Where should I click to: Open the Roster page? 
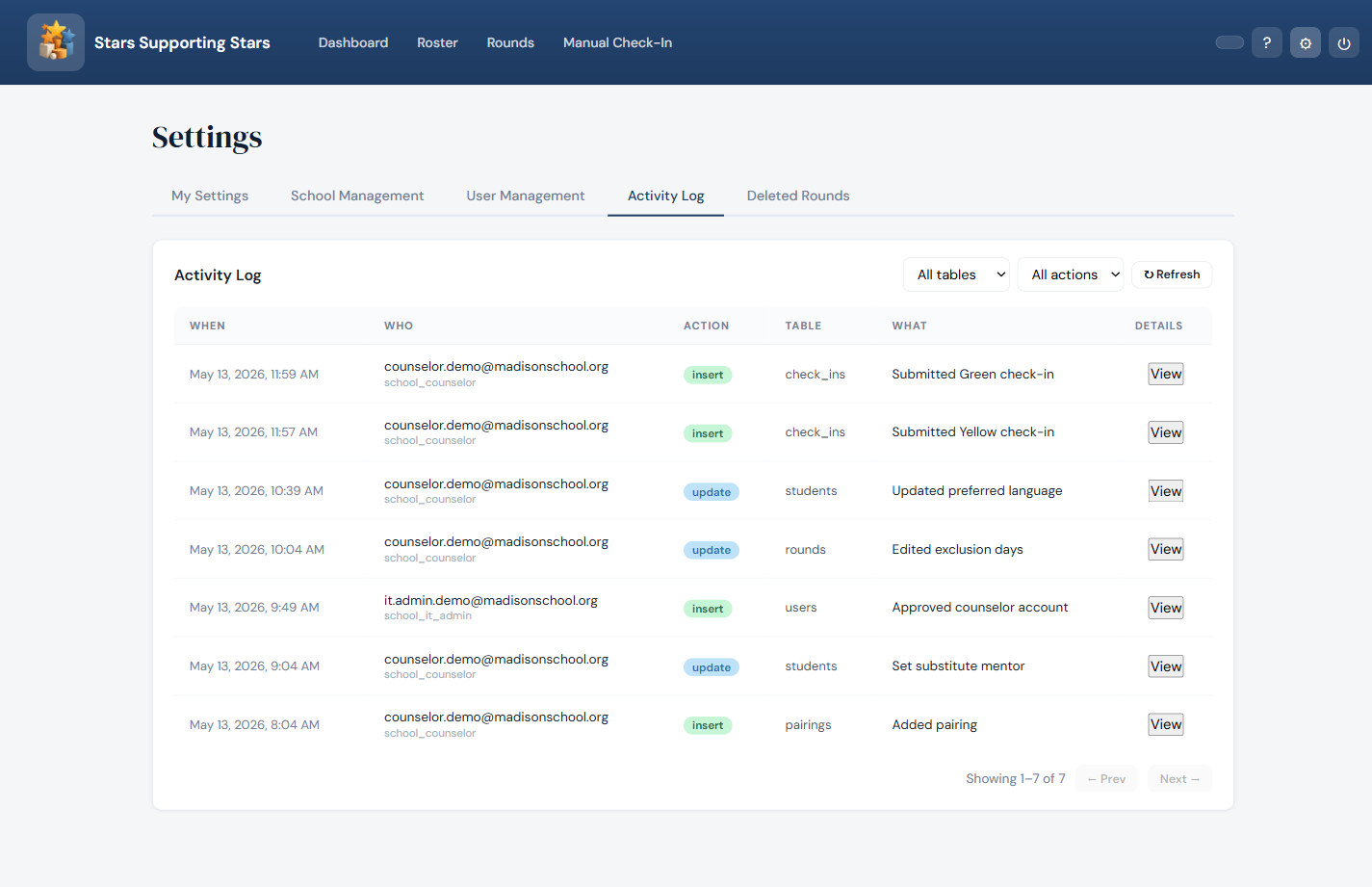click(437, 42)
